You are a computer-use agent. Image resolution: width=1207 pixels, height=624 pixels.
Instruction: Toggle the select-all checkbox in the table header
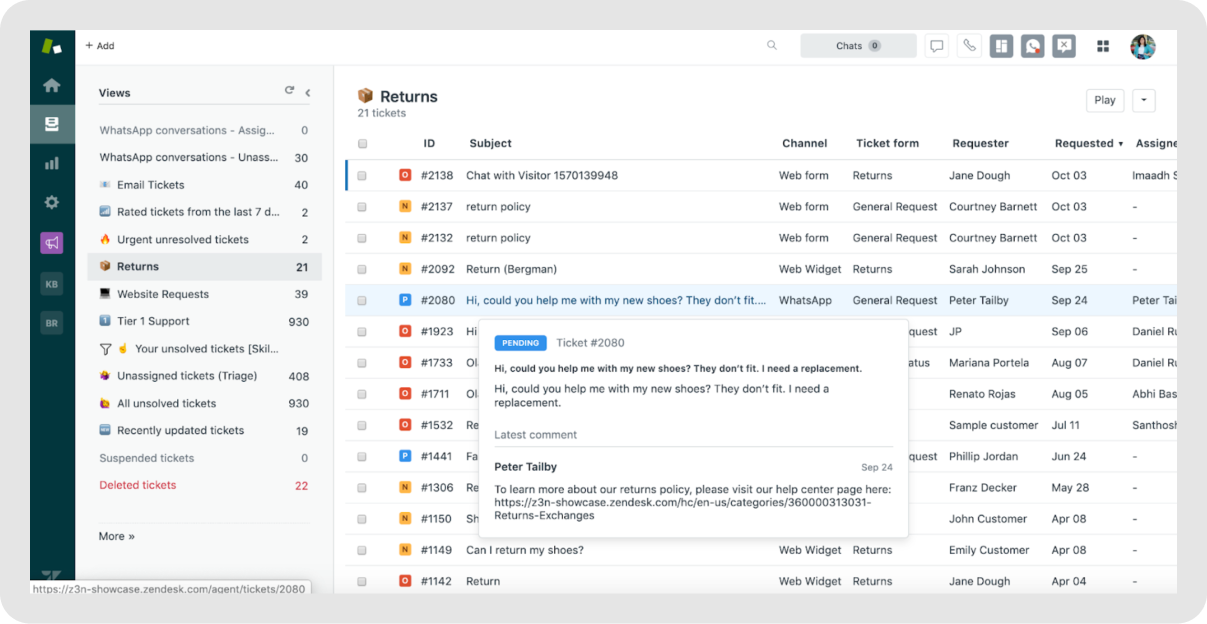pos(363,143)
